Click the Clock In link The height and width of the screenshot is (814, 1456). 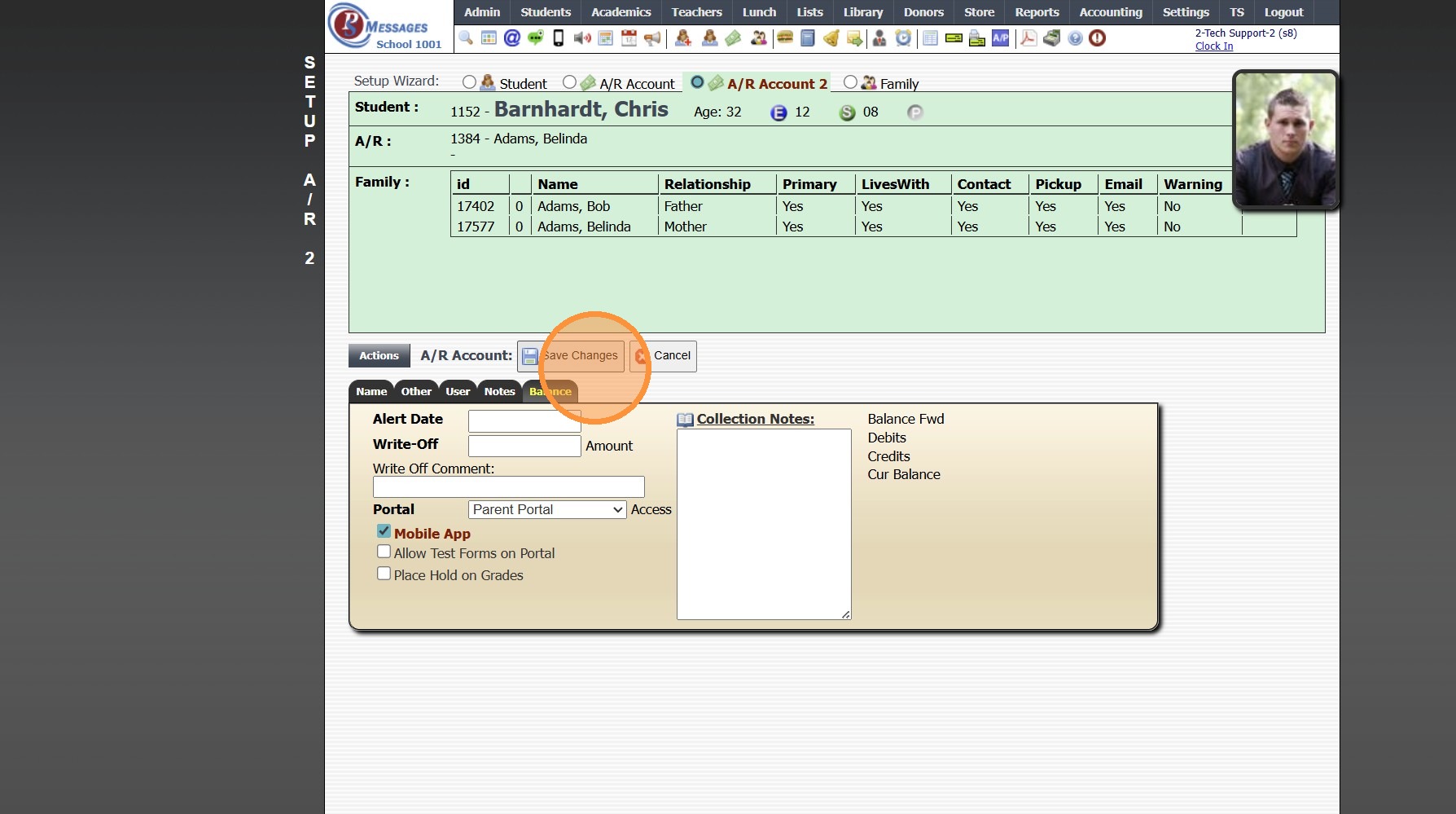pos(1214,46)
